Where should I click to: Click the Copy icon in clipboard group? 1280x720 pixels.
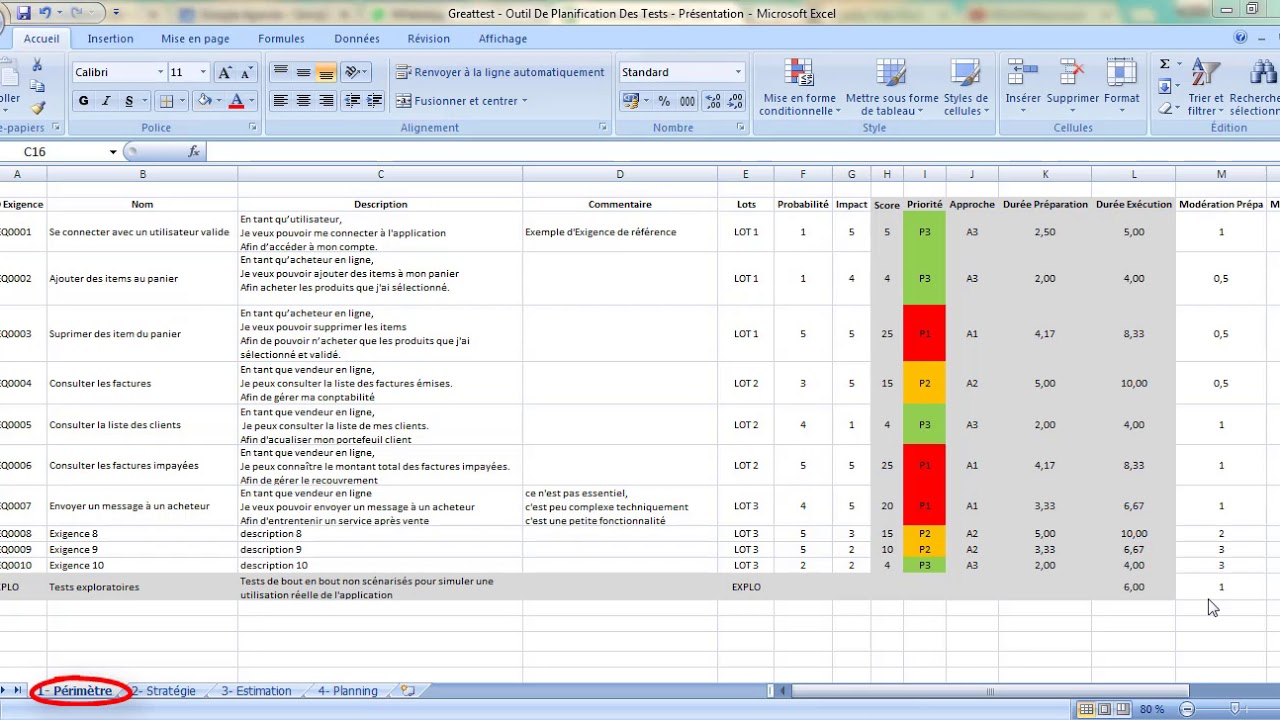tap(38, 86)
